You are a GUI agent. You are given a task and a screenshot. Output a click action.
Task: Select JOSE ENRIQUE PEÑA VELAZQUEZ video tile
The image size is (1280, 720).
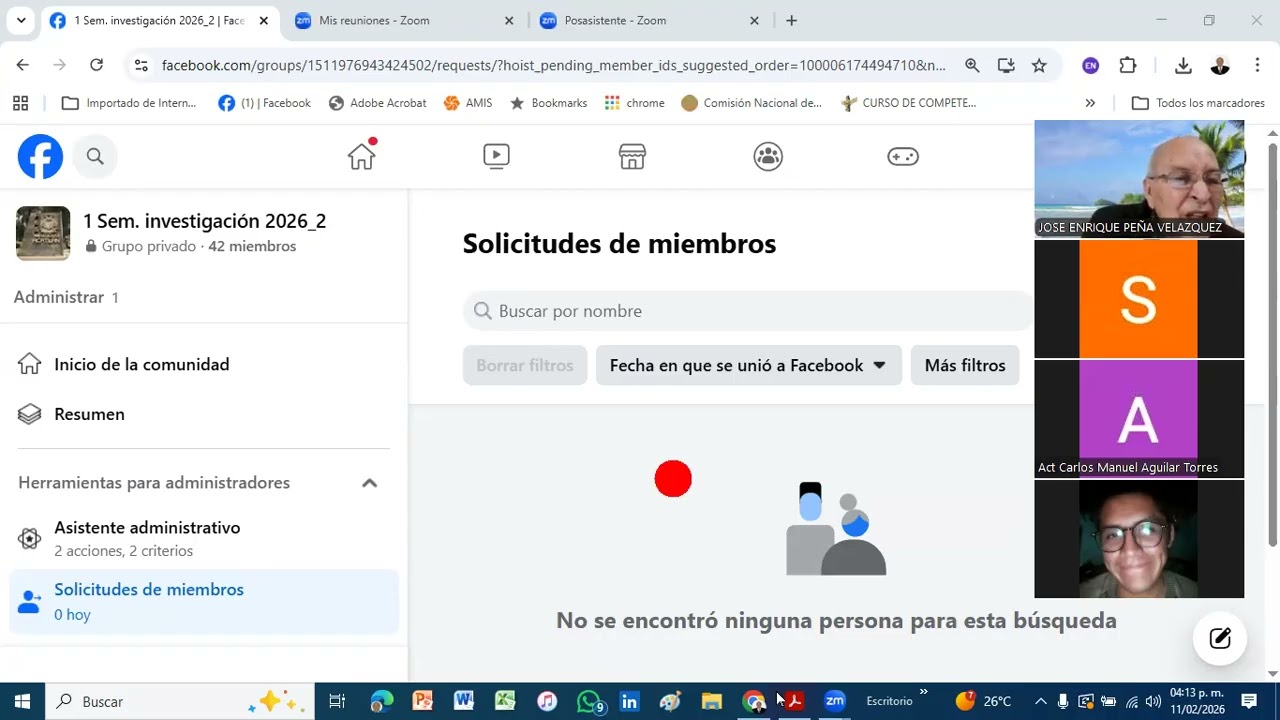1139,178
